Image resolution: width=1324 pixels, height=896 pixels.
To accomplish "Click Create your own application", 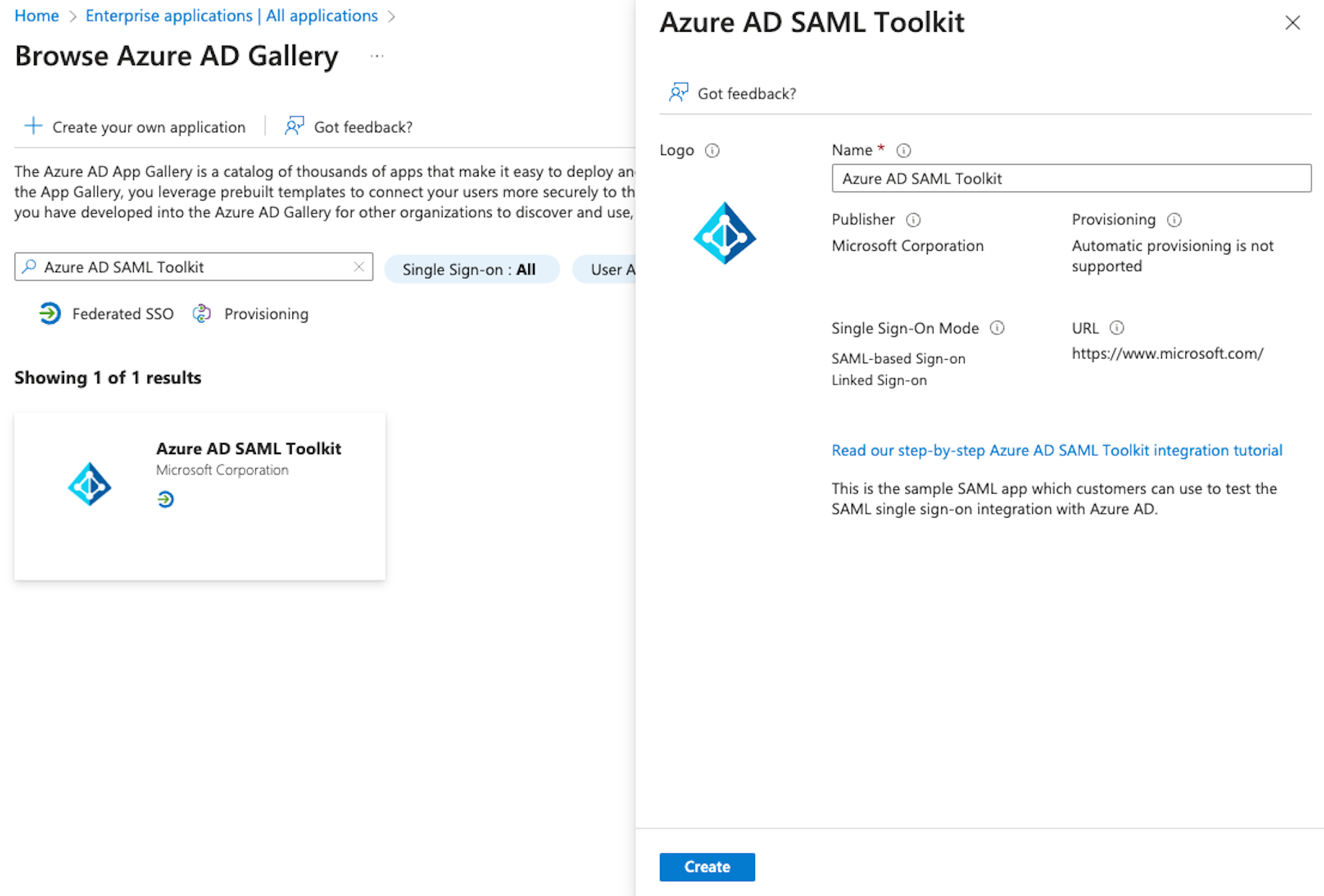I will point(136,127).
